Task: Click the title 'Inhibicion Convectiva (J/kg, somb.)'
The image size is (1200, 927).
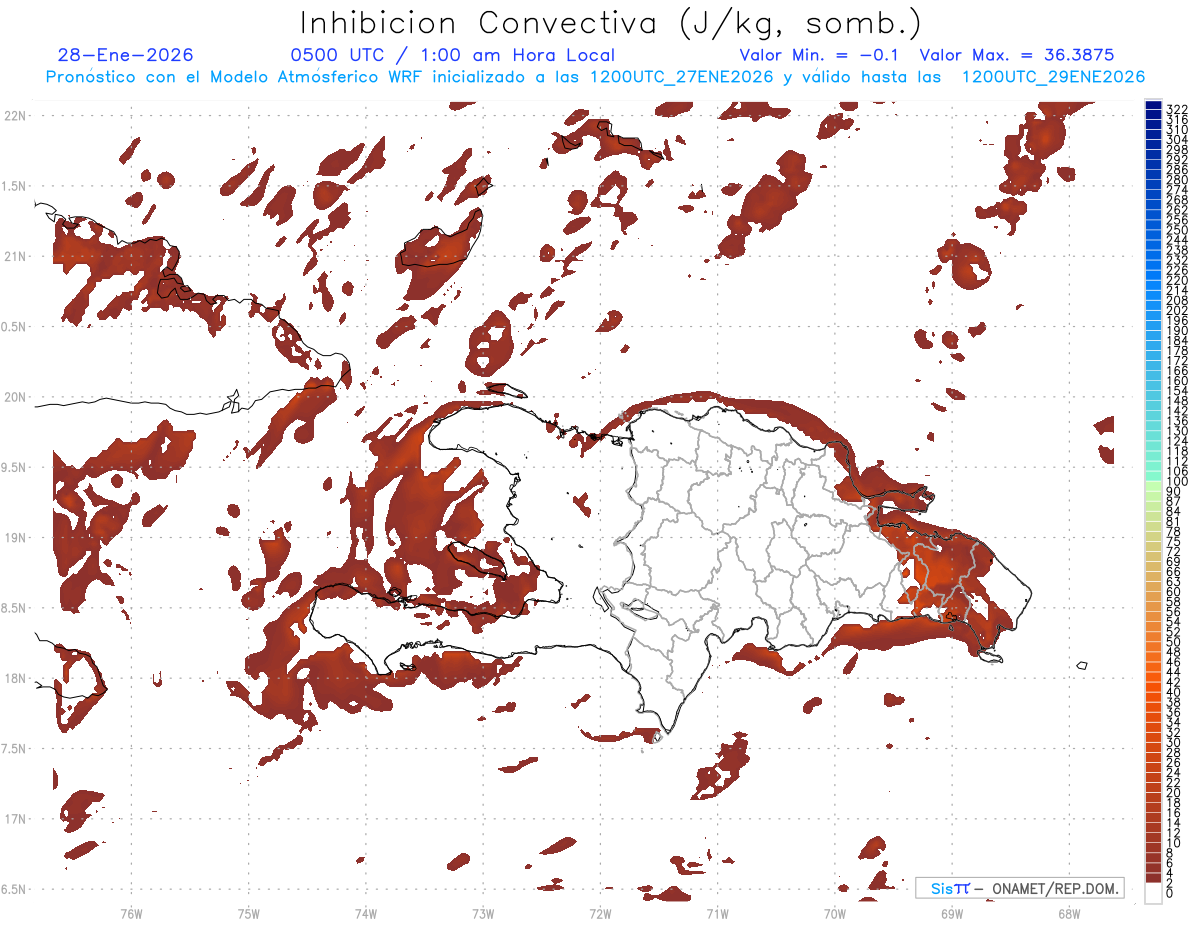Action: coord(610,23)
